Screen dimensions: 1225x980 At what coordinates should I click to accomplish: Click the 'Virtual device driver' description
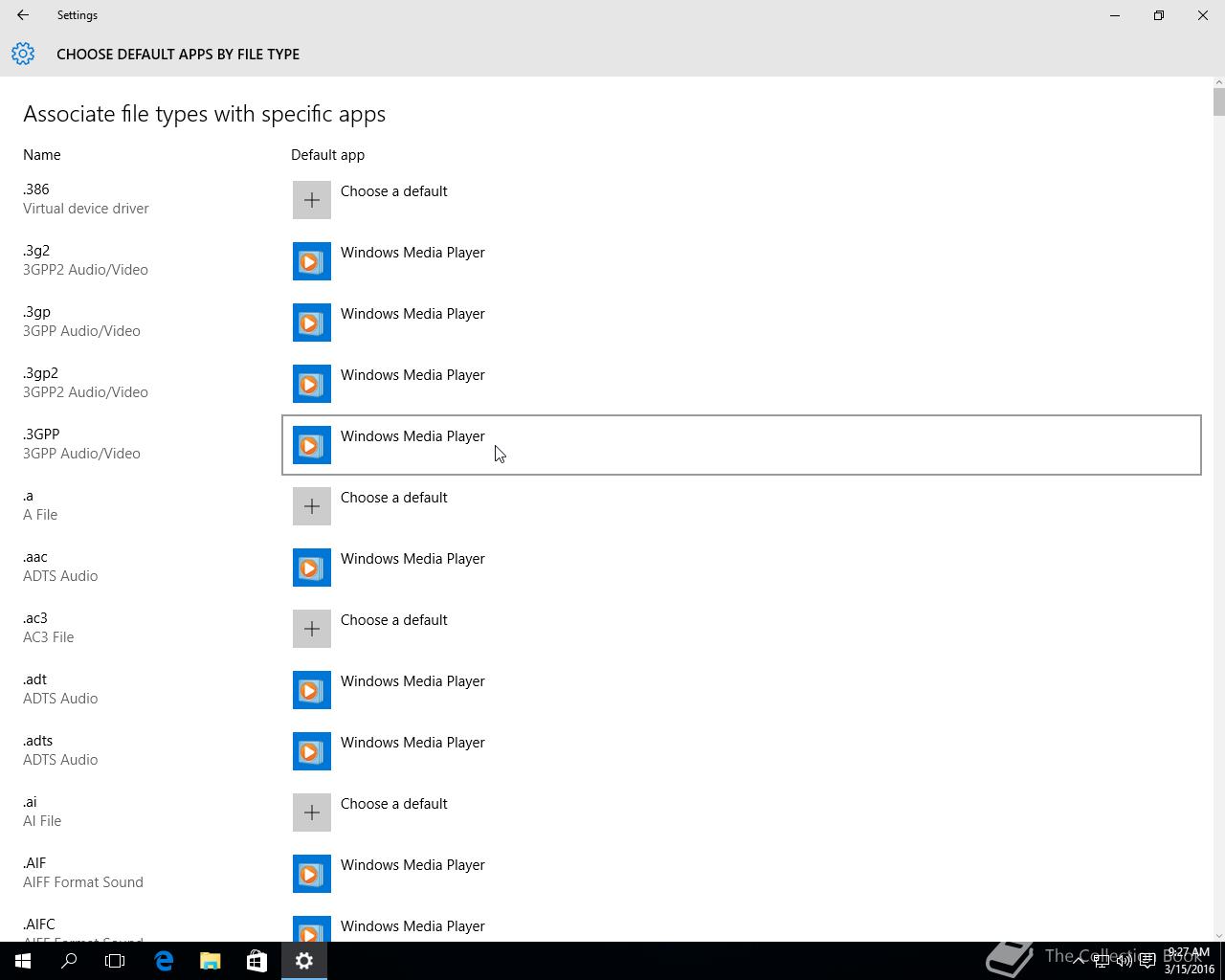pos(86,209)
